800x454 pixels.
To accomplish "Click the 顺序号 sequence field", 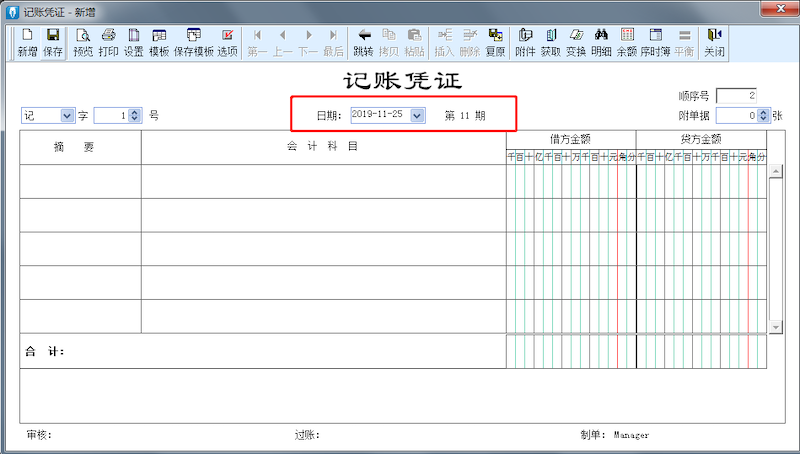I will (736, 95).
